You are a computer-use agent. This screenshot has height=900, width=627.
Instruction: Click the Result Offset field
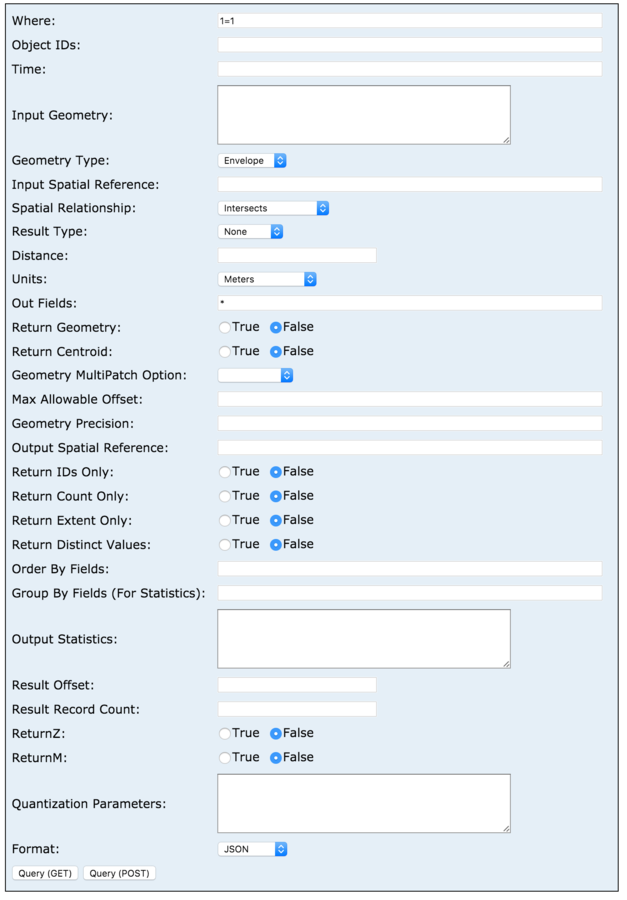297,685
